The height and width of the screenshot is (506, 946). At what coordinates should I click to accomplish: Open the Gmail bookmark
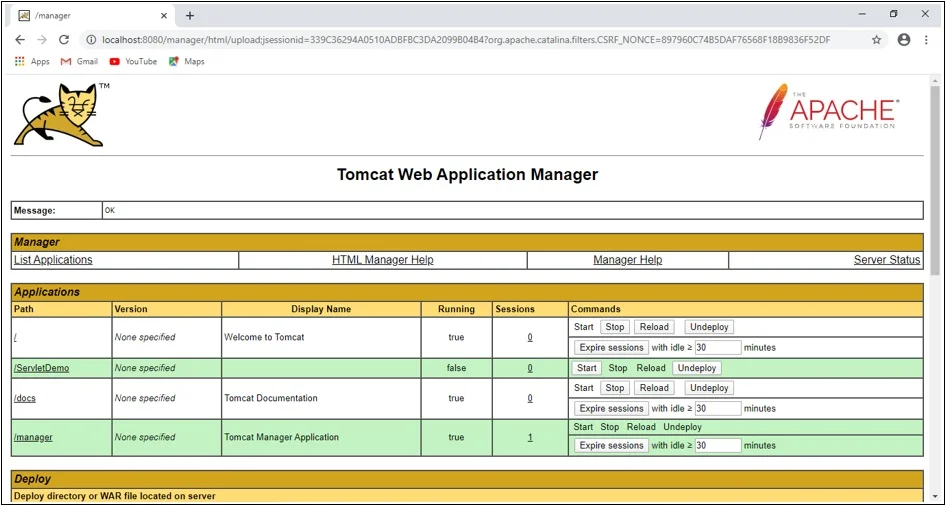point(79,61)
